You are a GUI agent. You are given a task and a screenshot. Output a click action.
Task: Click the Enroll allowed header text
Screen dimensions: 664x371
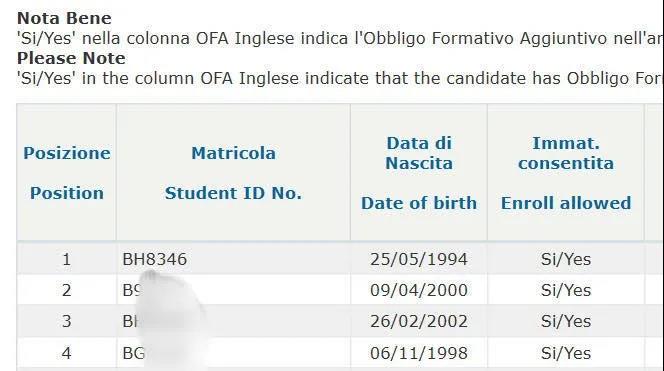566,203
